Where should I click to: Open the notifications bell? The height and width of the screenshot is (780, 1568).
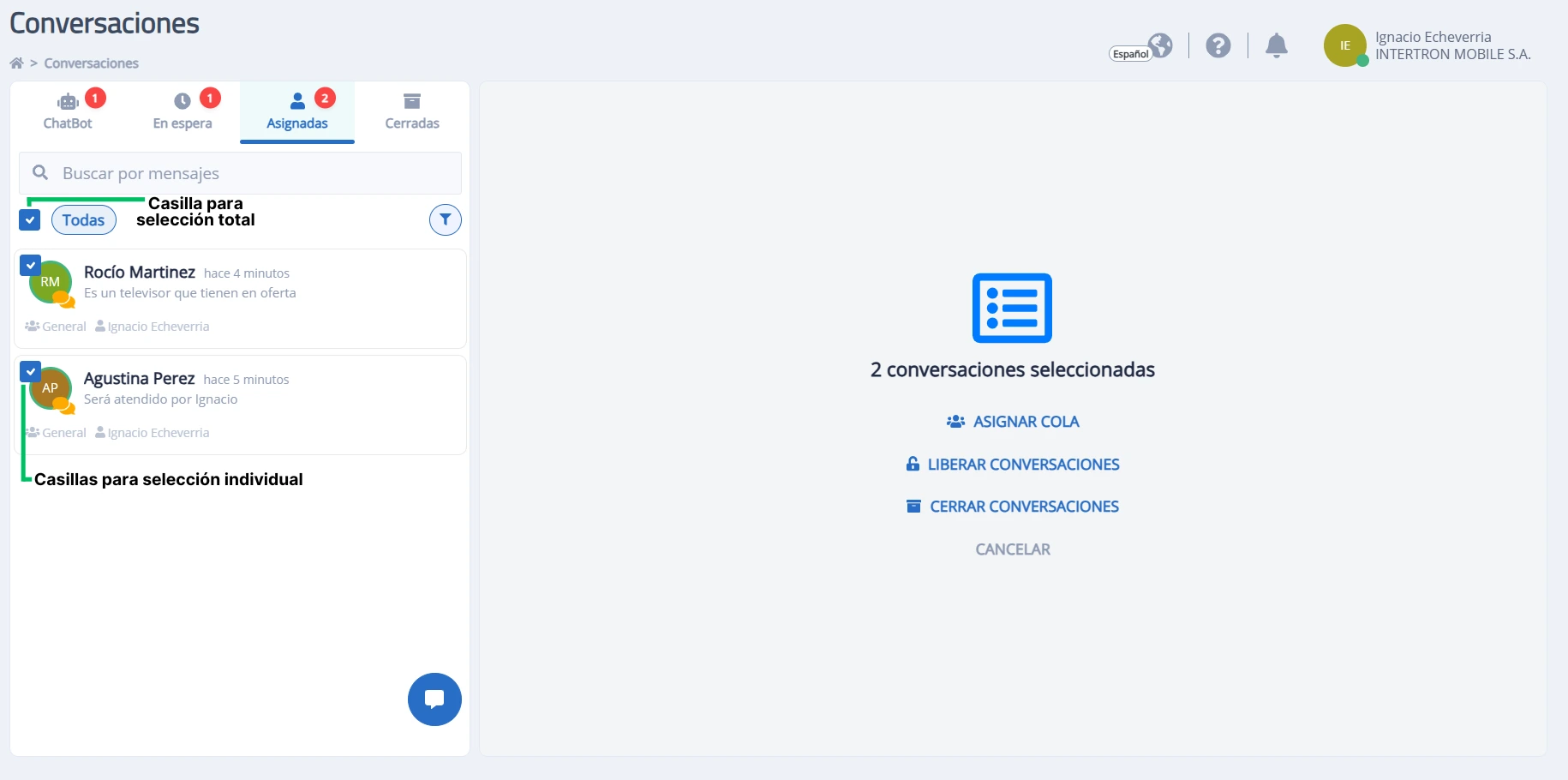click(1277, 45)
